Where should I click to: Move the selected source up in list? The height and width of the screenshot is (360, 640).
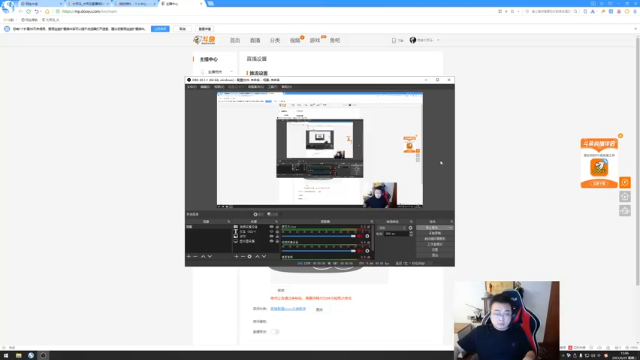257,256
